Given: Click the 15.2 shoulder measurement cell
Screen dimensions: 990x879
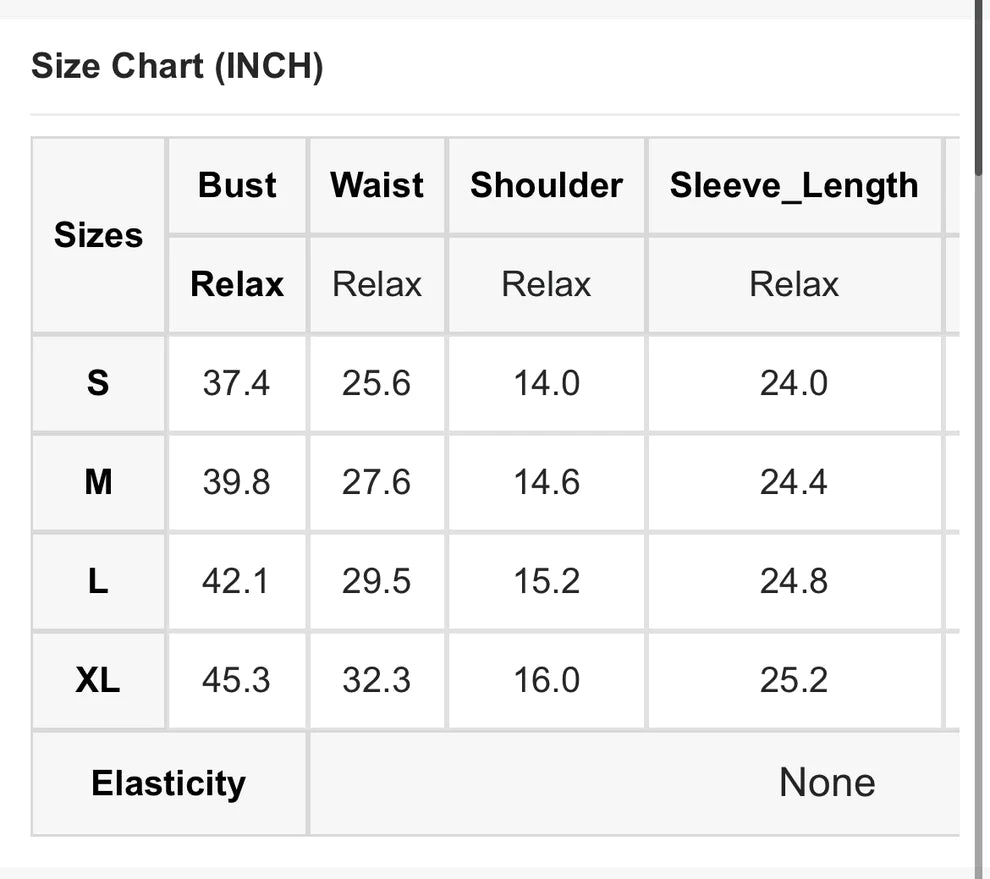Looking at the screenshot, I should 546,581.
